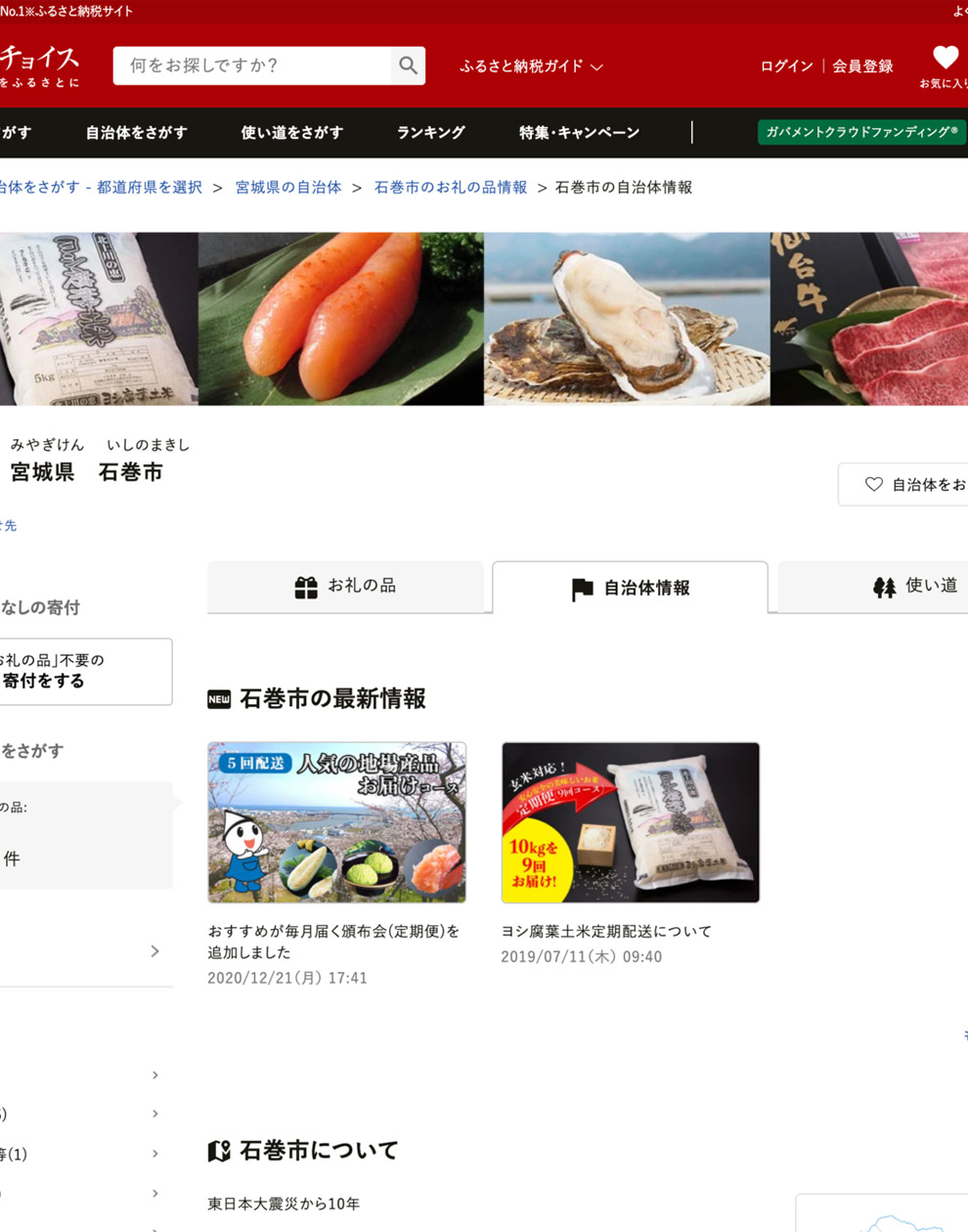Screen dimensions: 968x1232
Task: Click the map icon beside 石巻市について
Action: click(x=219, y=1151)
